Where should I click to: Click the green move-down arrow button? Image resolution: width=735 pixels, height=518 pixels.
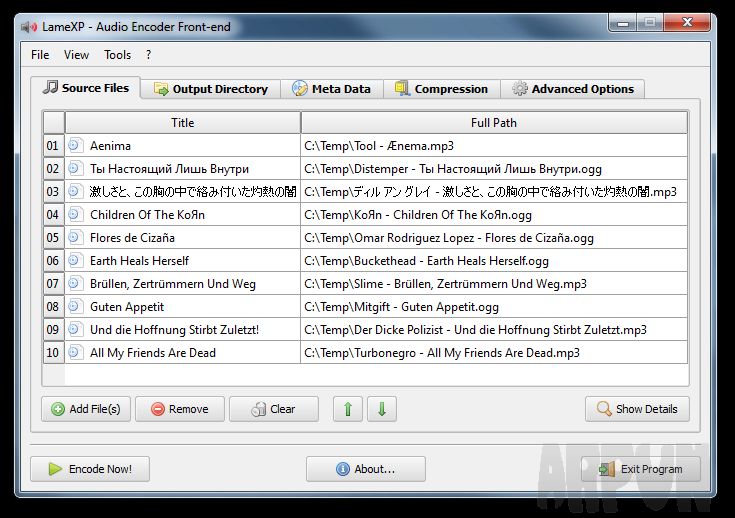coord(382,409)
